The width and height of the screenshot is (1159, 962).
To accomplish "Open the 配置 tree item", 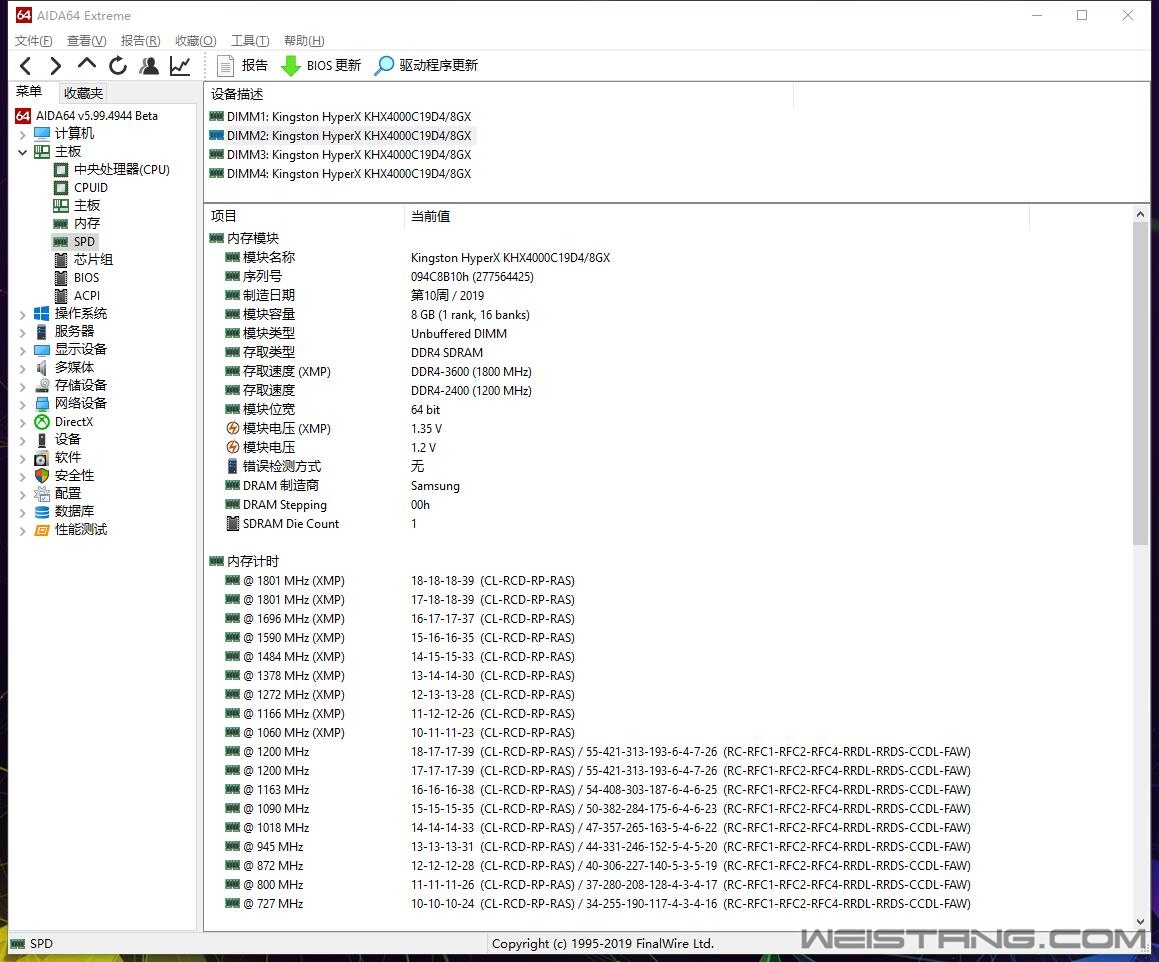I will coord(68,493).
